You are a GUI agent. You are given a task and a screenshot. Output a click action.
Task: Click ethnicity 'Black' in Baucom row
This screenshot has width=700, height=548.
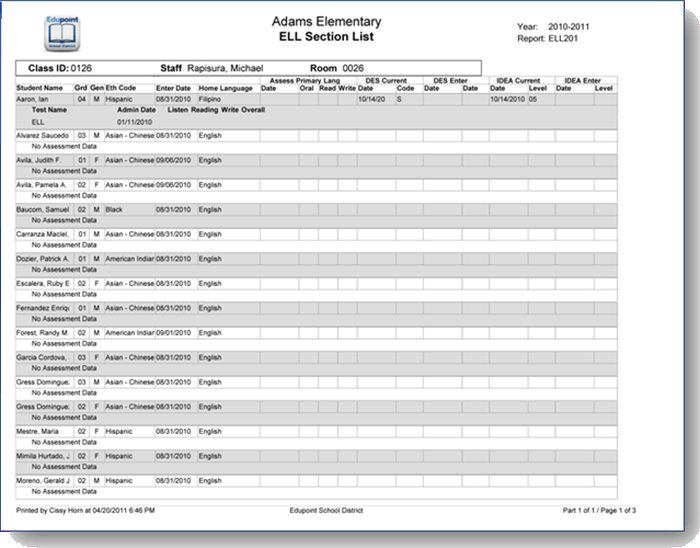click(x=114, y=209)
